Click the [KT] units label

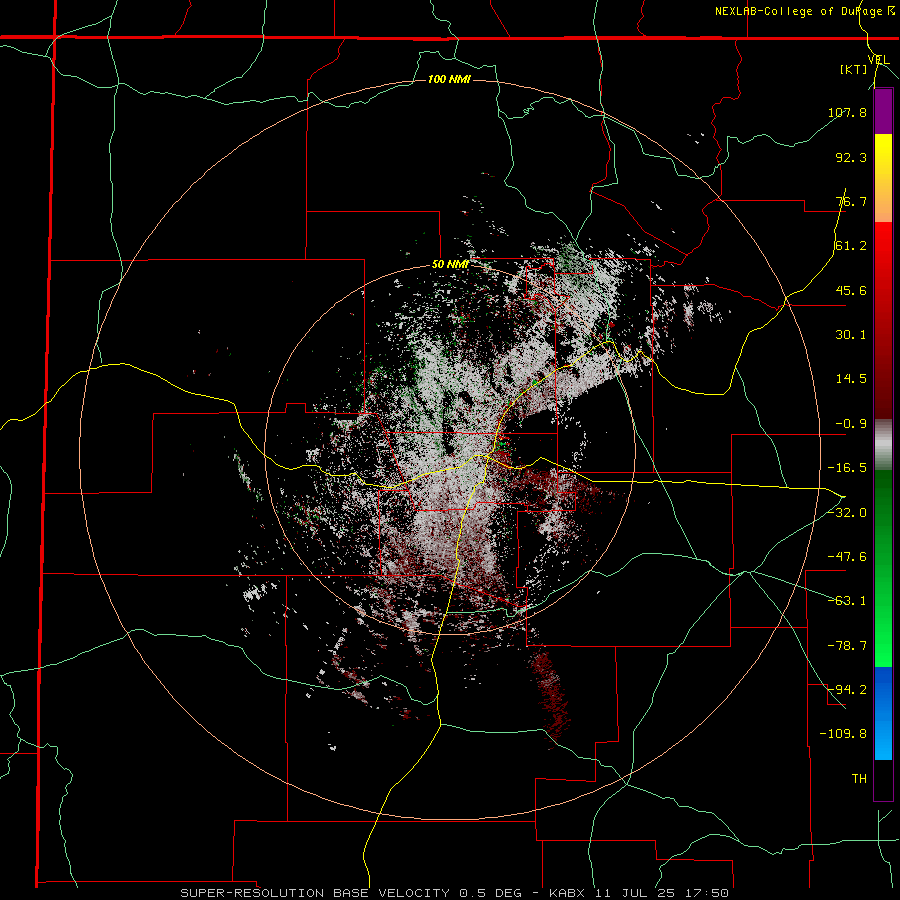(854, 69)
